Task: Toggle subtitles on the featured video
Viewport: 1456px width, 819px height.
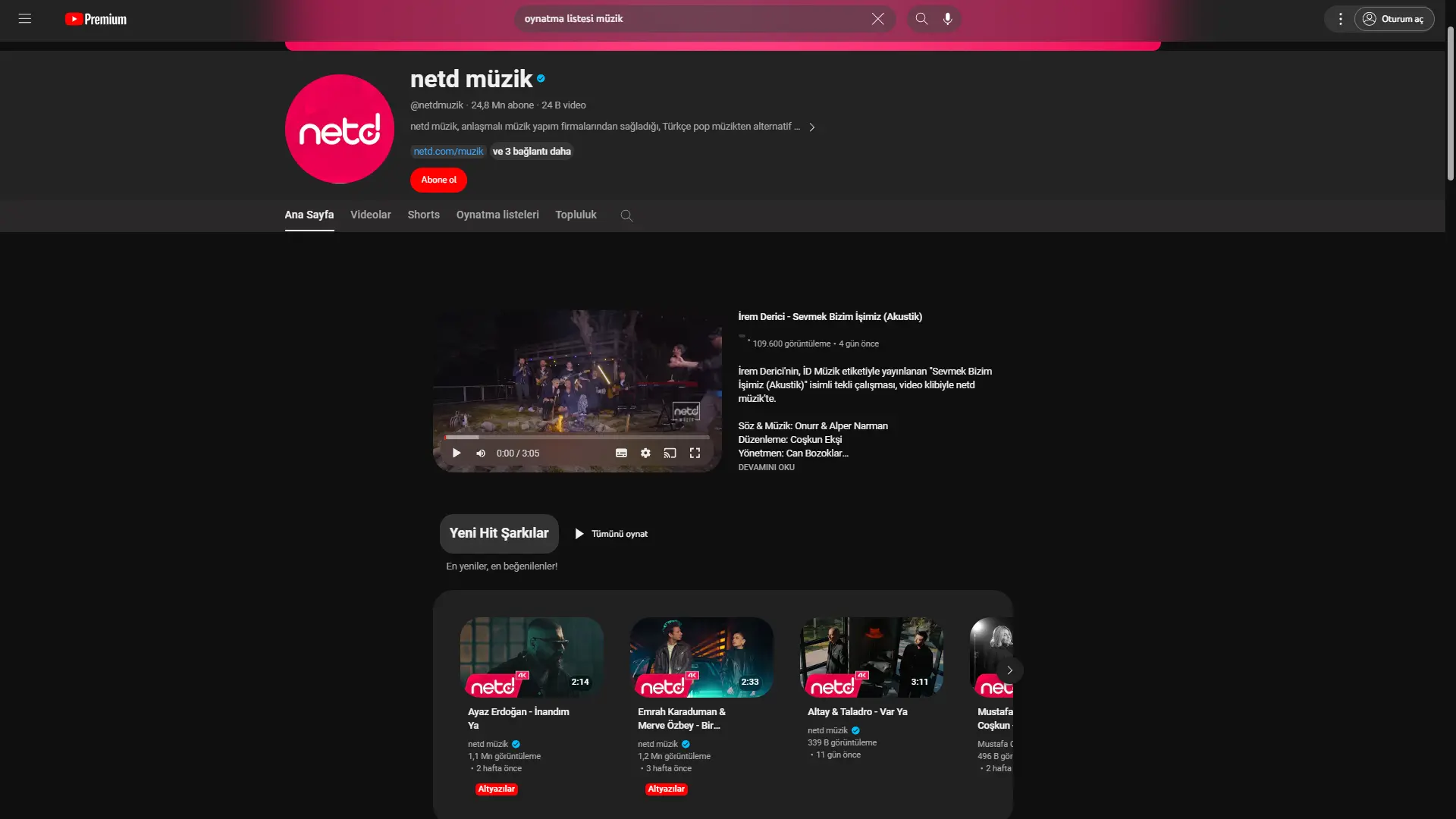Action: (x=621, y=453)
